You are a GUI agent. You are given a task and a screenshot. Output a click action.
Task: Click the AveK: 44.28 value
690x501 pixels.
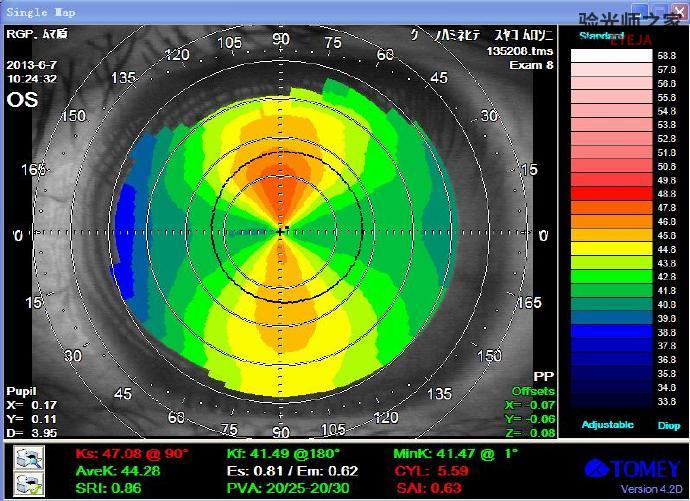pyautogui.click(x=118, y=471)
